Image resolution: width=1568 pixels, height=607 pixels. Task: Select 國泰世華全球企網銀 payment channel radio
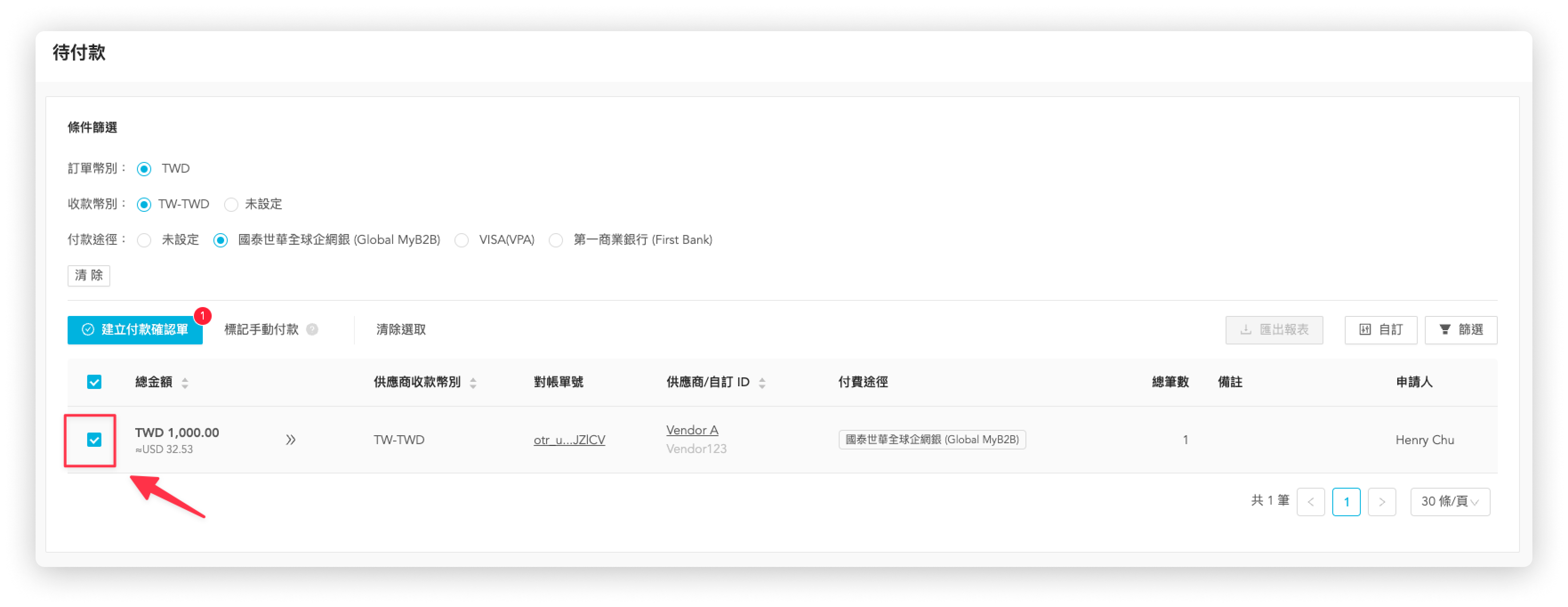(221, 240)
